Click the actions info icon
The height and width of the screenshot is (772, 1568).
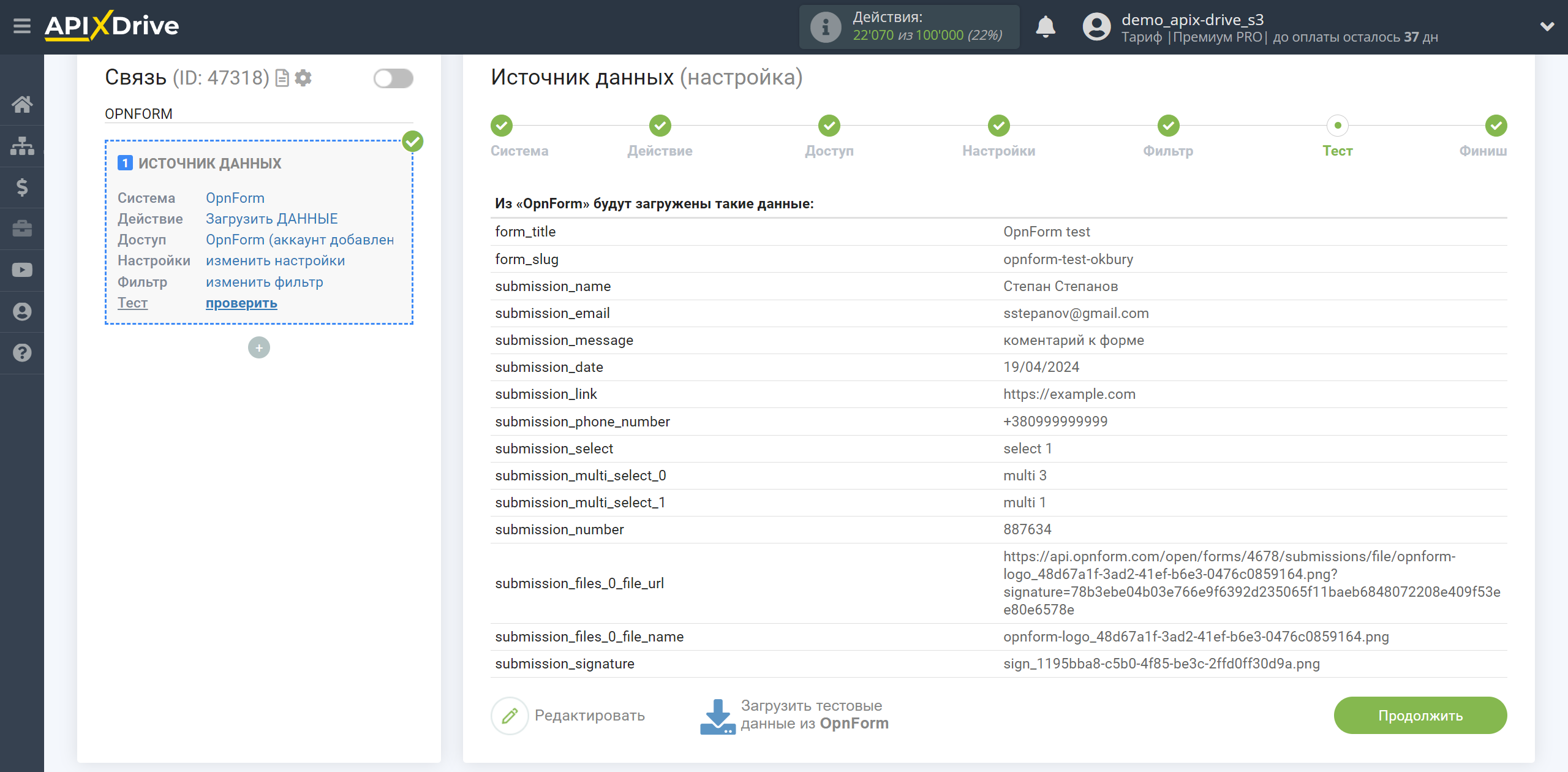point(826,27)
